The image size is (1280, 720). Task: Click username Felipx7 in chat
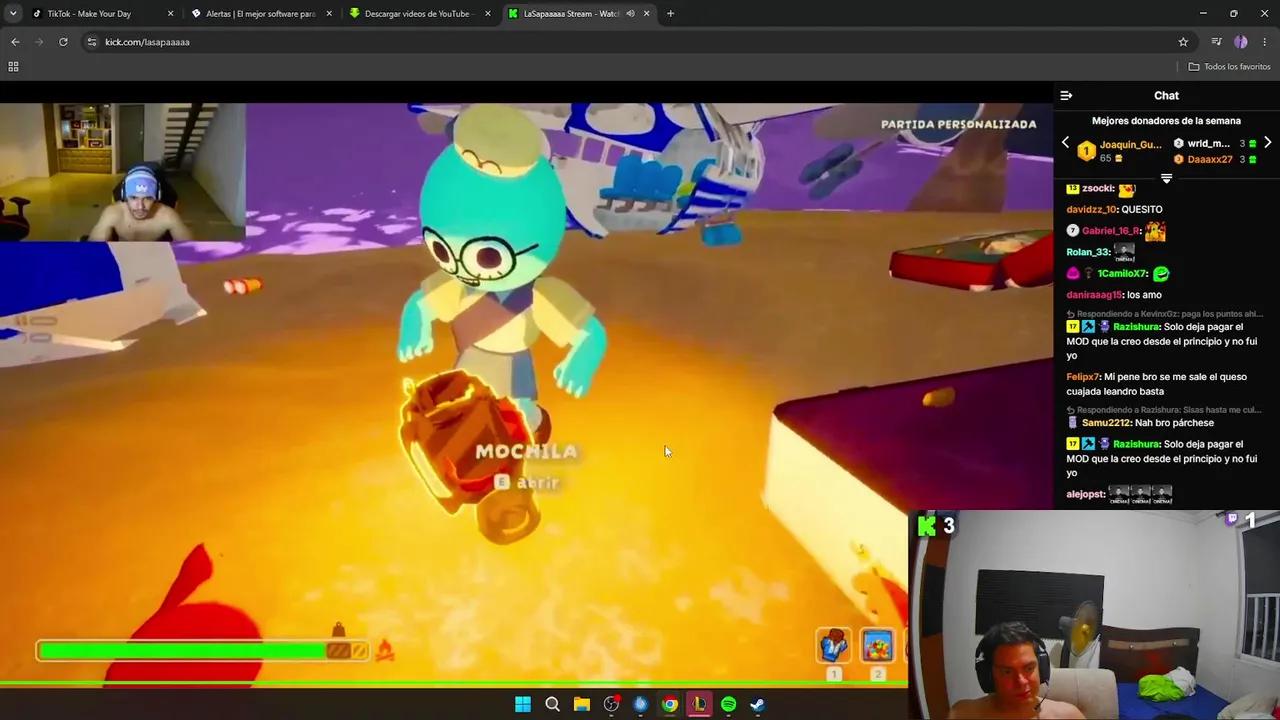click(1083, 377)
